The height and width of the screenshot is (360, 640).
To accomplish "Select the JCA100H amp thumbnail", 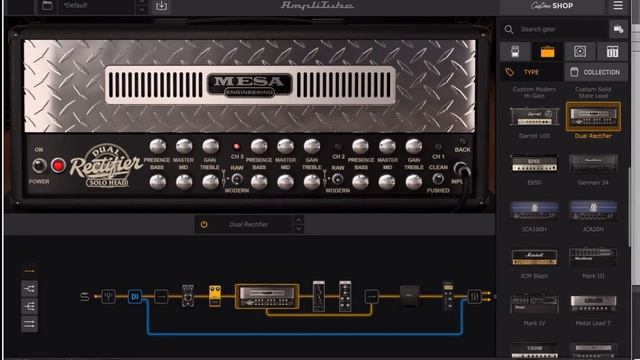I will [x=534, y=211].
